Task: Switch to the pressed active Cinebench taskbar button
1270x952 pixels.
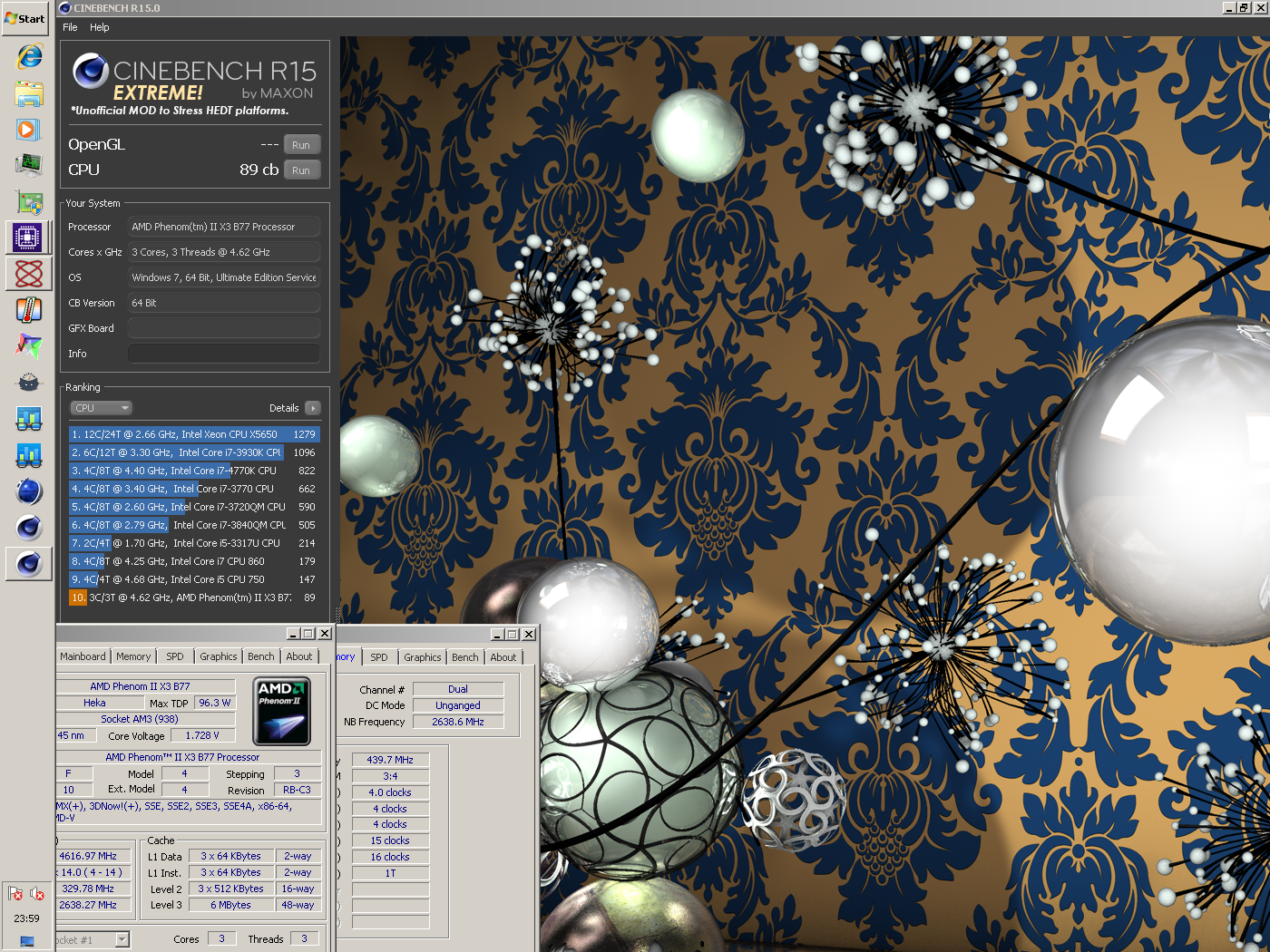Action: 29,564
